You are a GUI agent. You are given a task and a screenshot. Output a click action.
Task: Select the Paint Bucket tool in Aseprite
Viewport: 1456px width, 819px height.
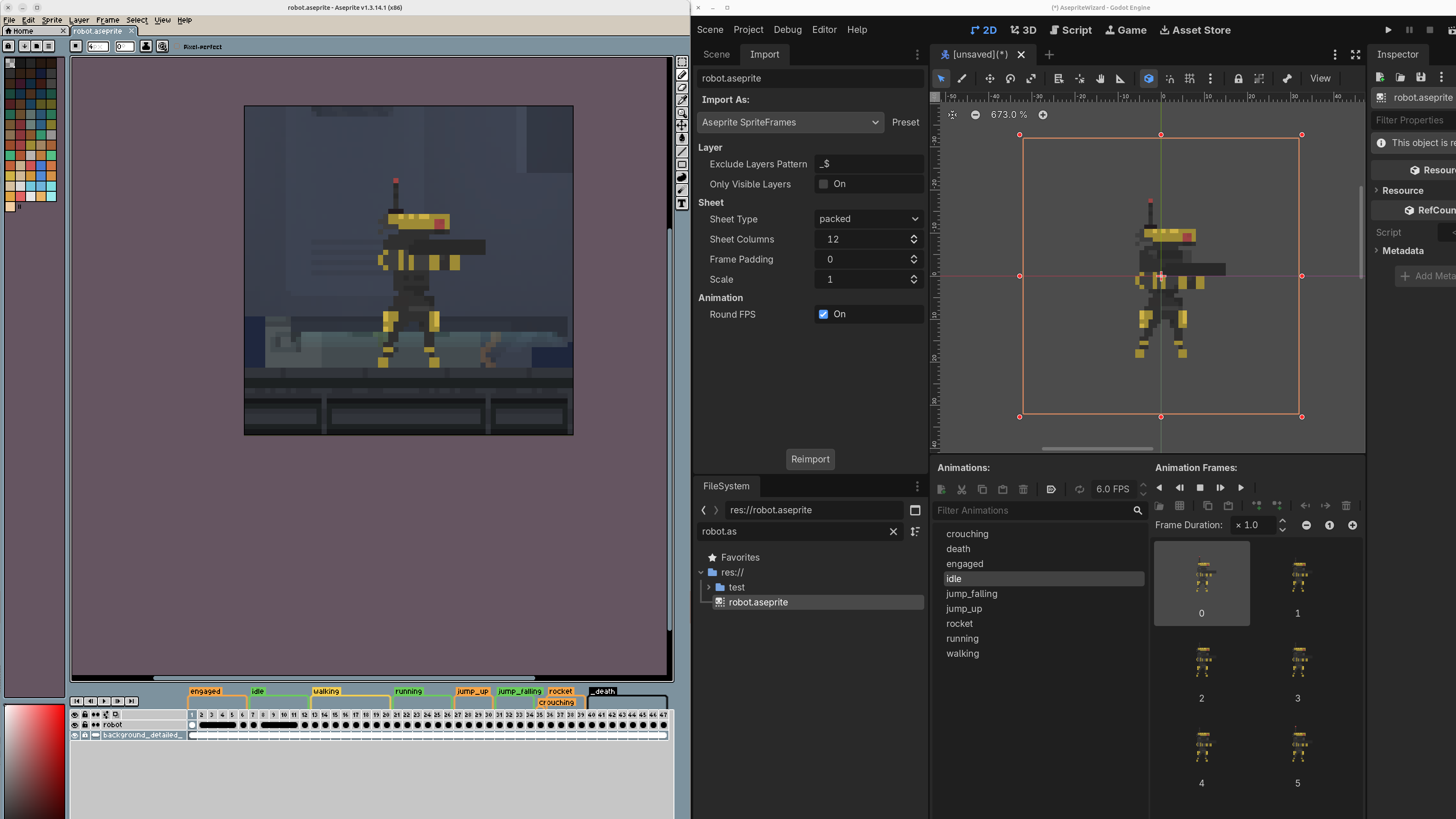[682, 138]
